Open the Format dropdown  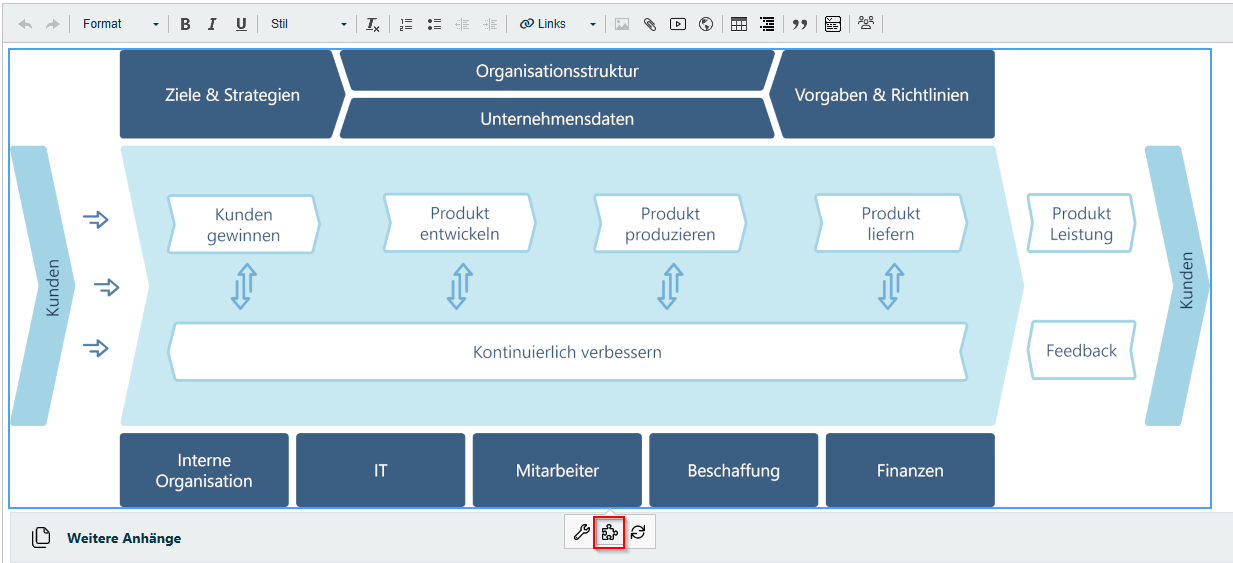pos(120,24)
